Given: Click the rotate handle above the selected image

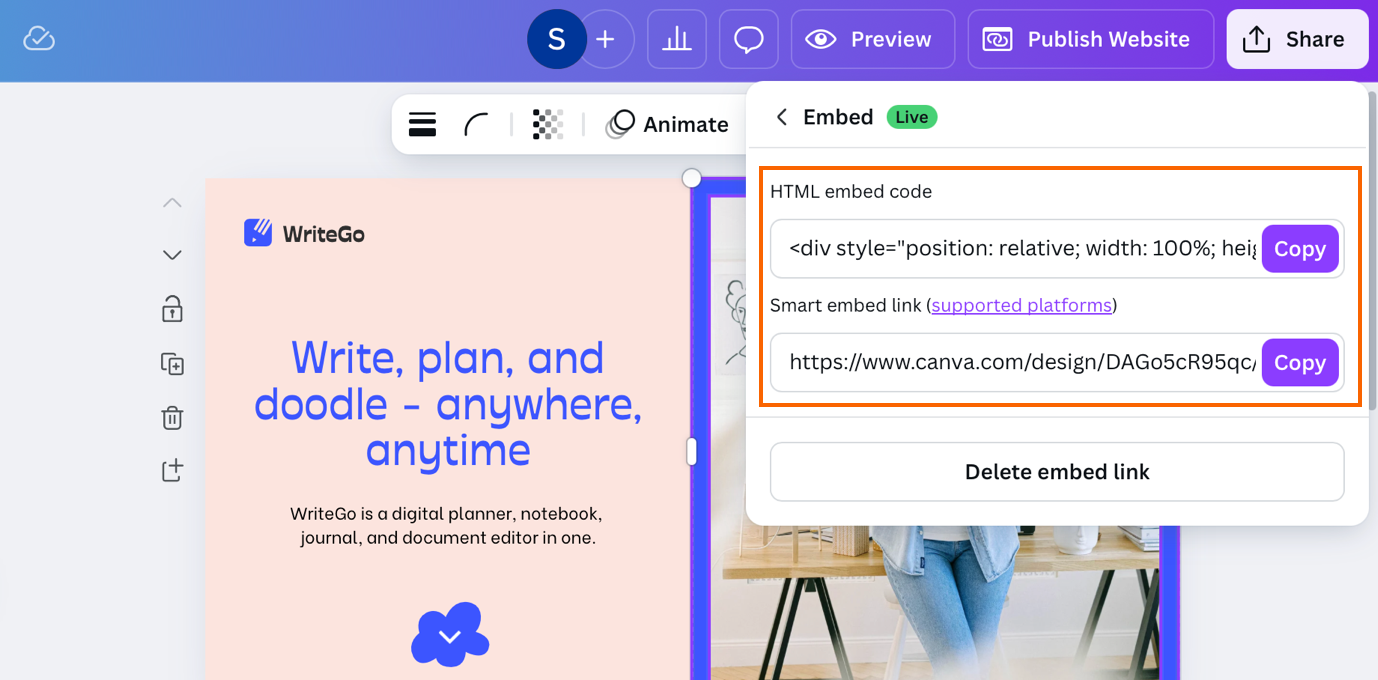Looking at the screenshot, I should tap(691, 178).
